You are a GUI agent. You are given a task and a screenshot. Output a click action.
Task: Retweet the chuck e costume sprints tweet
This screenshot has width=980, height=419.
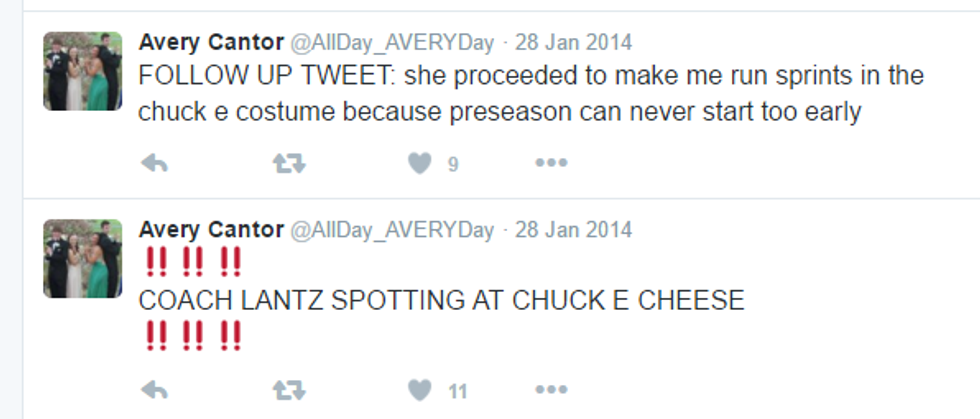pyautogui.click(x=288, y=164)
